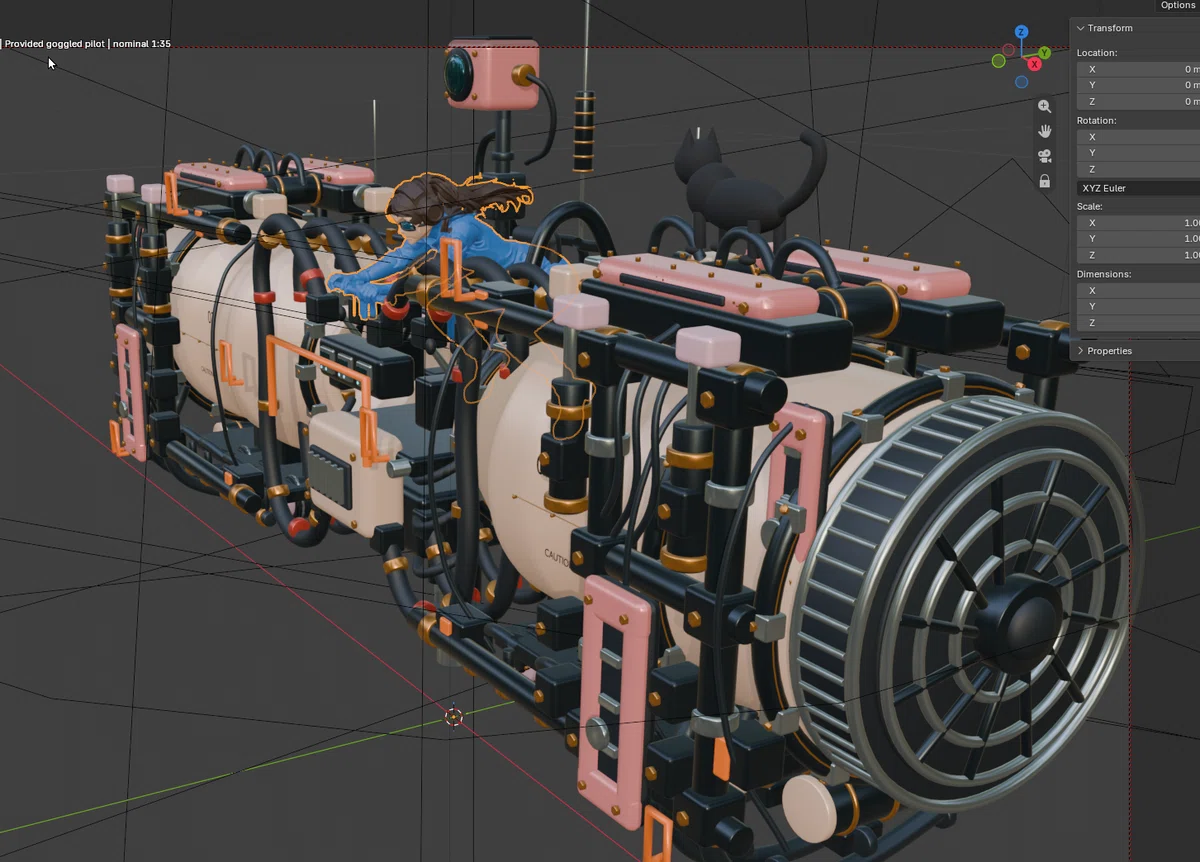Image resolution: width=1200 pixels, height=862 pixels.
Task: Open the Options menu in header
Action: (x=1177, y=5)
